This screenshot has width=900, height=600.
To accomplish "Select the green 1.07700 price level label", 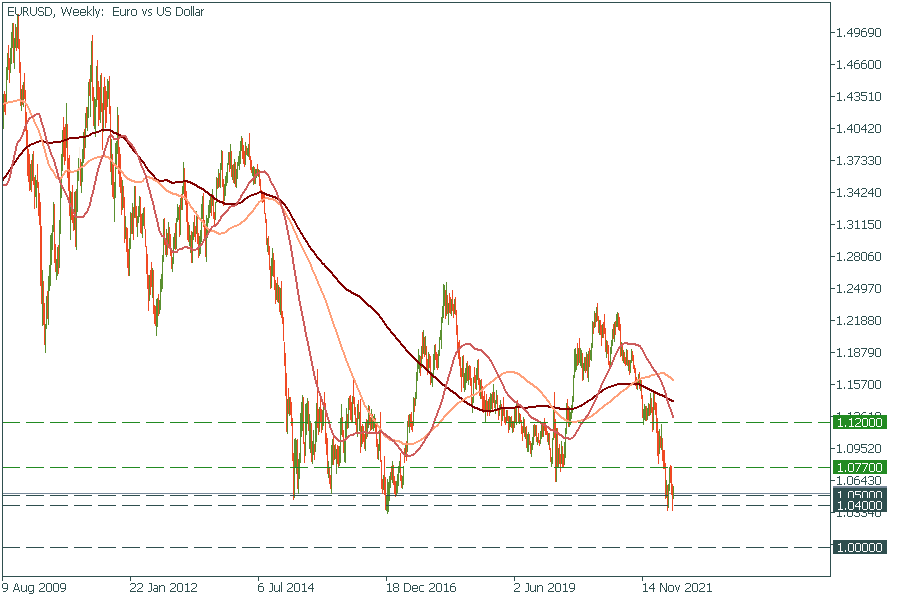I will 858,467.
